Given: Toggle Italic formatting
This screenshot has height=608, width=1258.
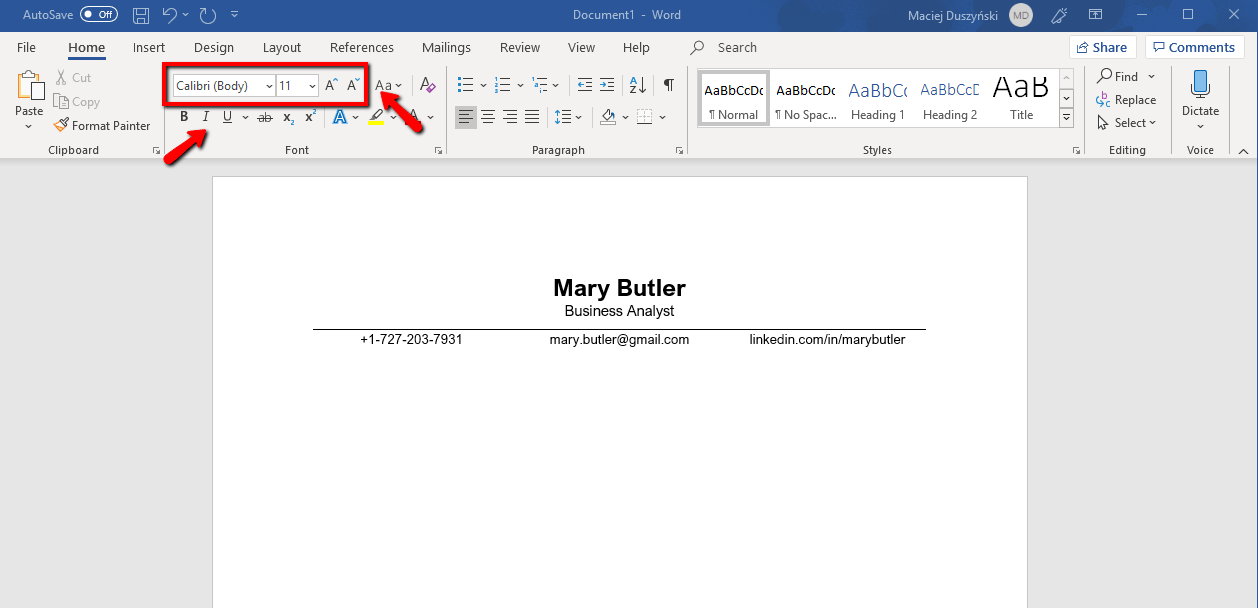Looking at the screenshot, I should pyautogui.click(x=205, y=117).
